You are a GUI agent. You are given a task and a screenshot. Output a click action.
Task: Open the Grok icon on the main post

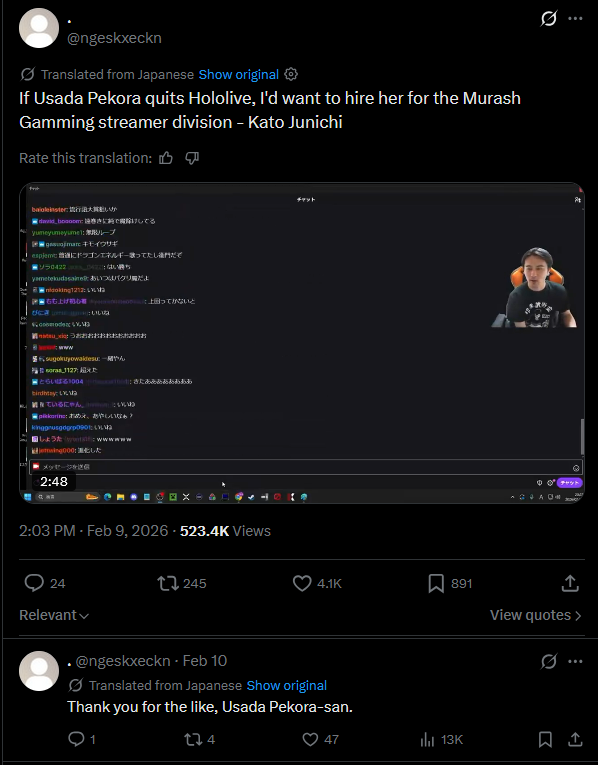tap(549, 19)
